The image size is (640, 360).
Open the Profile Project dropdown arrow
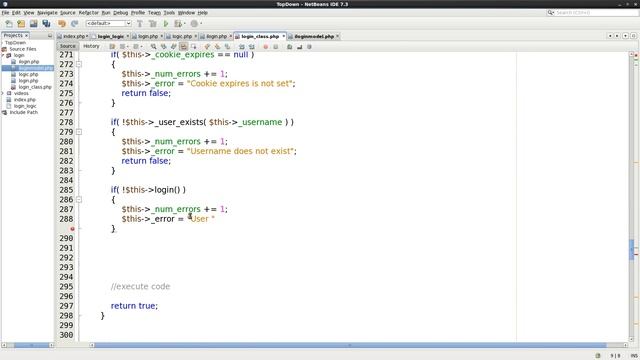[201, 24]
